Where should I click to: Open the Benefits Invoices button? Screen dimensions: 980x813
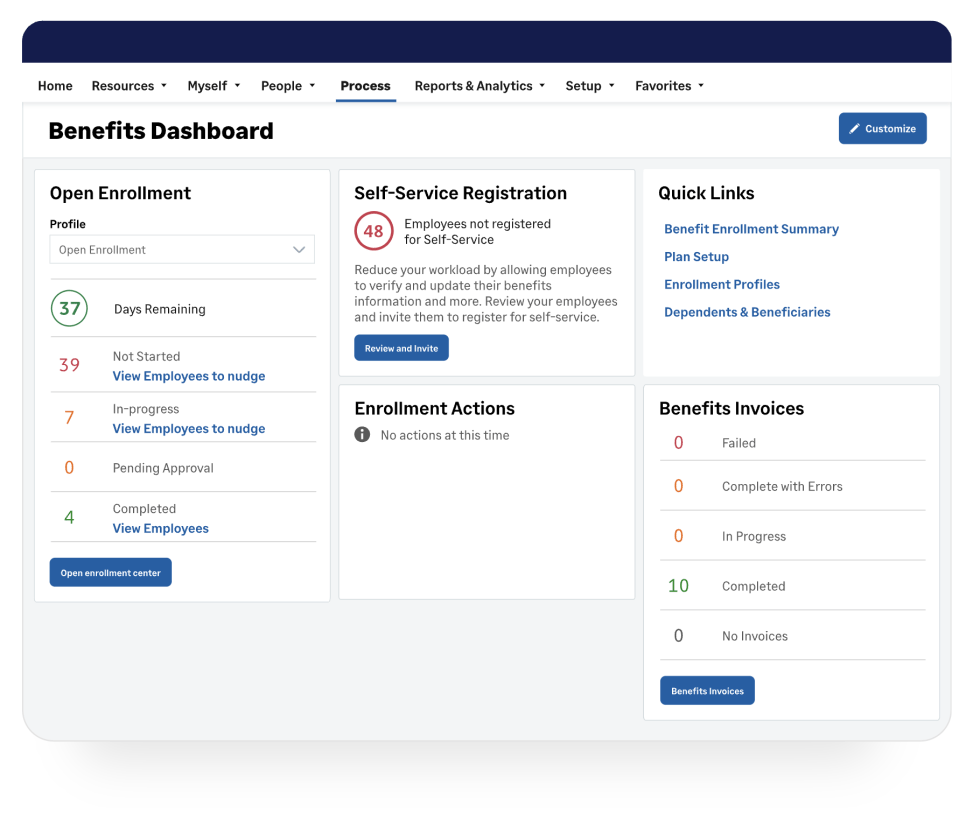point(707,691)
